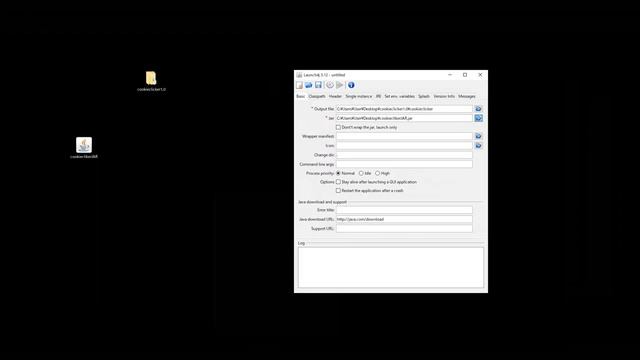The image size is (640, 360).
Task: Select the cookieclickerJAR Java file on the desktop
Action: click(x=84, y=148)
